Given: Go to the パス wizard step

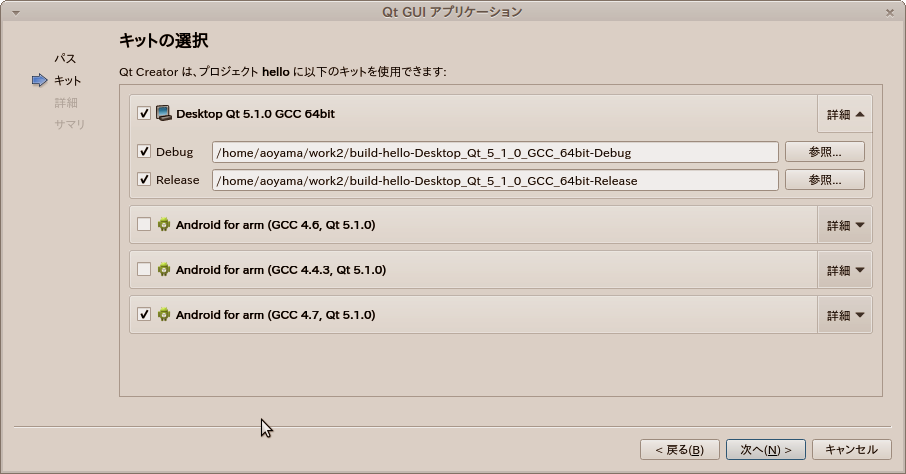Looking at the screenshot, I should [x=65, y=58].
